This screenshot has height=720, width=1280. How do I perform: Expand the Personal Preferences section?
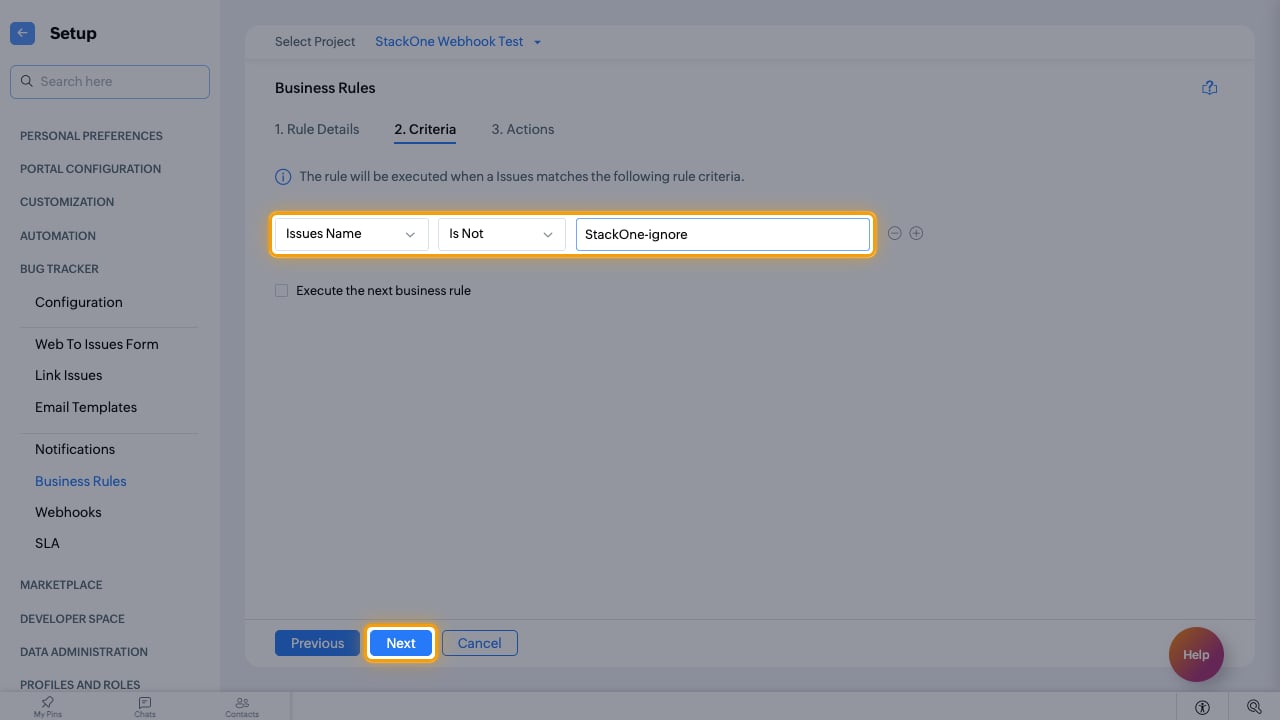pos(91,136)
